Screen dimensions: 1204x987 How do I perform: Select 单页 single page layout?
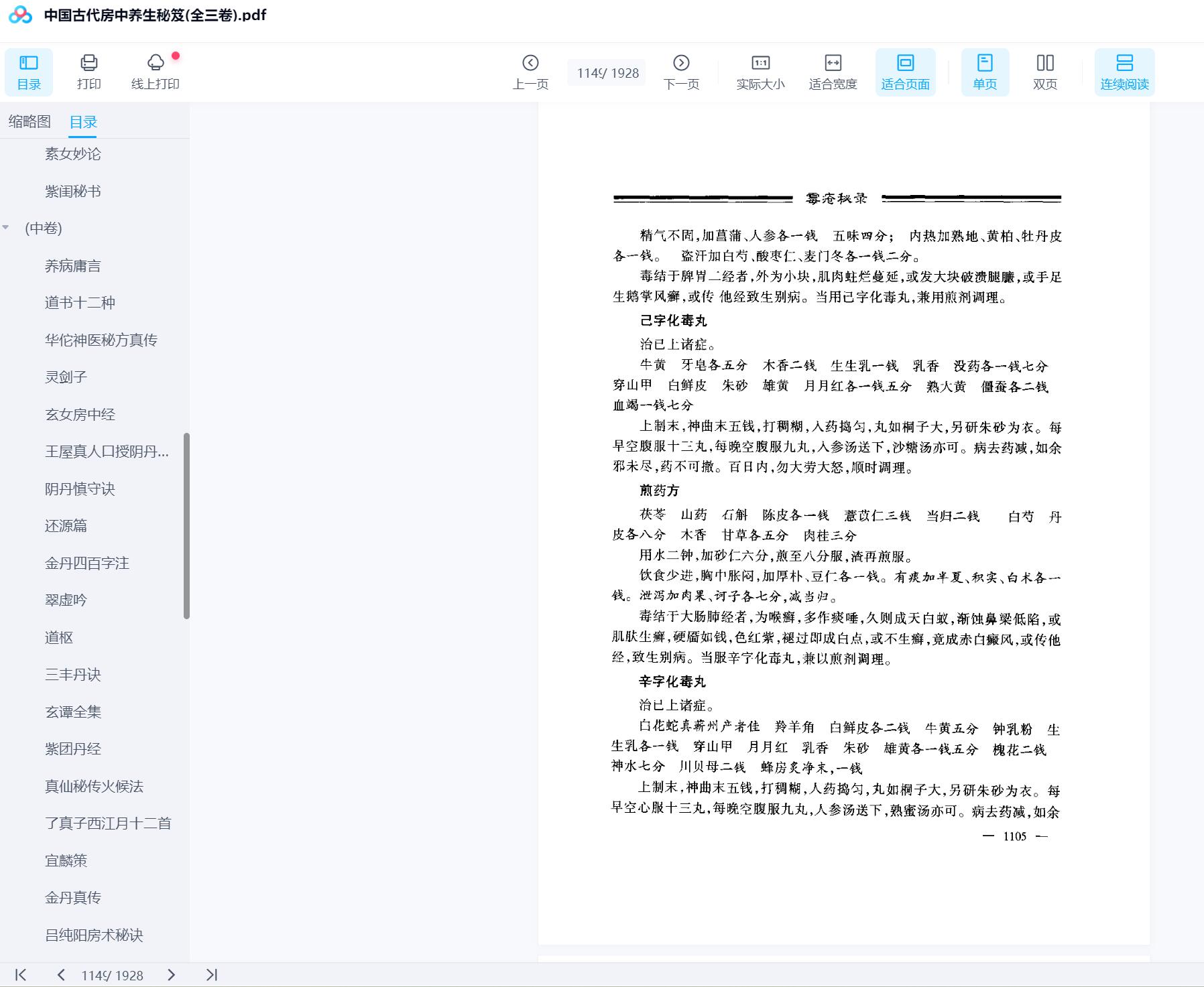click(x=984, y=71)
